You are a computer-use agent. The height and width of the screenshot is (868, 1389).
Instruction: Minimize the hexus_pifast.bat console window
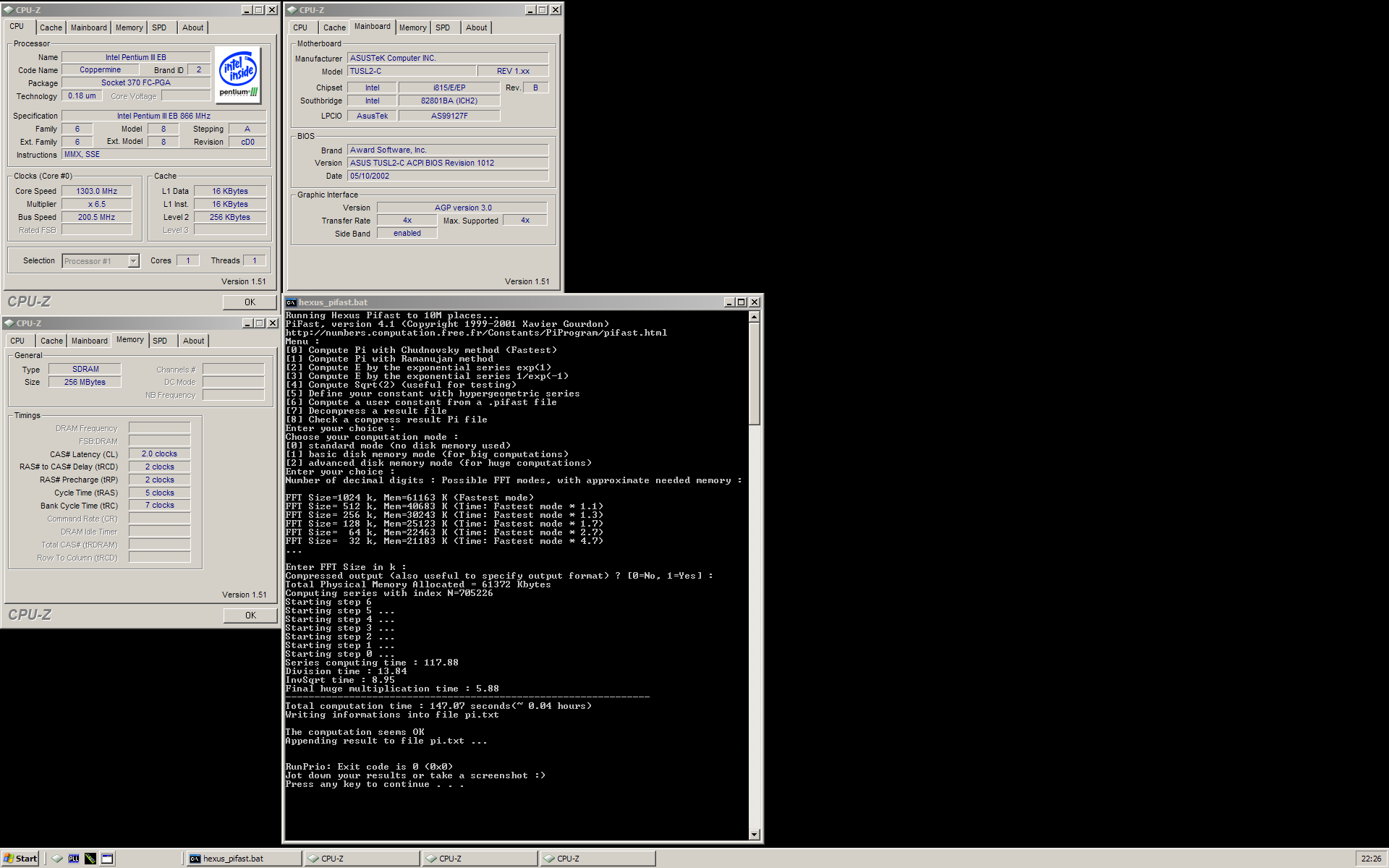coord(729,302)
